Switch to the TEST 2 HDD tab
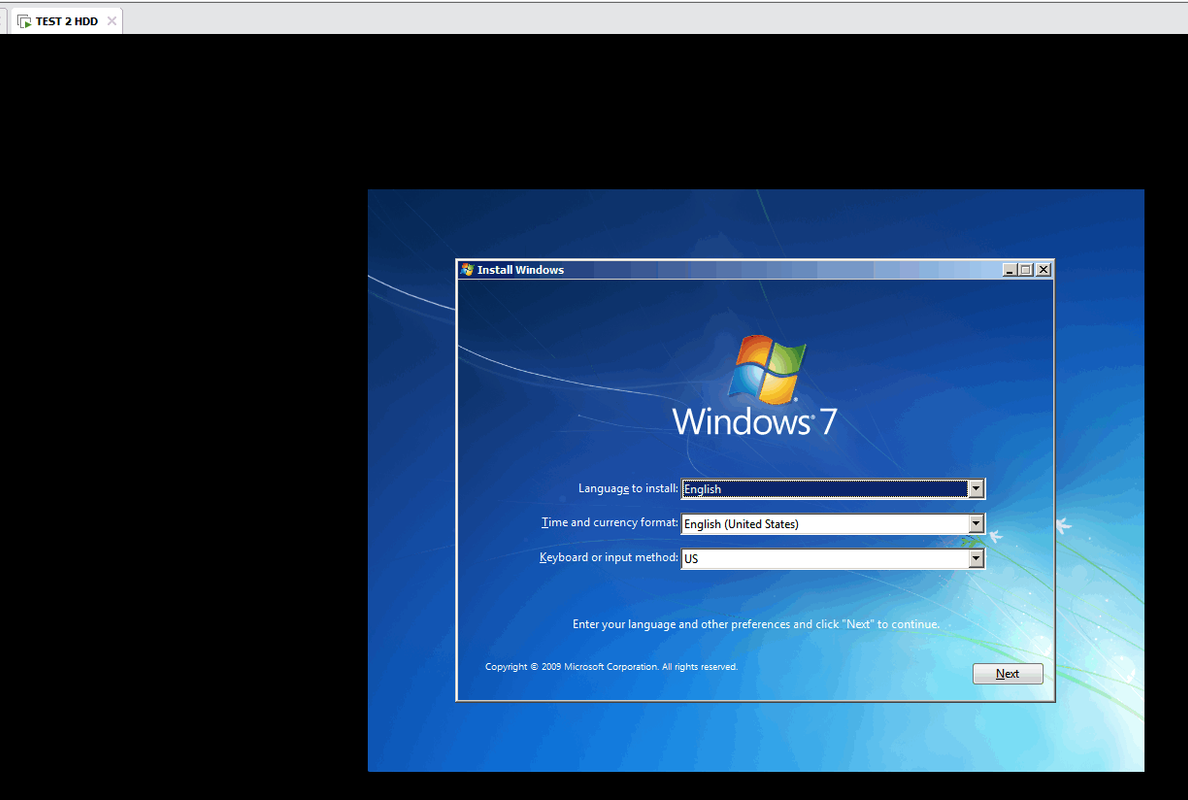The image size is (1188, 800). (67, 21)
